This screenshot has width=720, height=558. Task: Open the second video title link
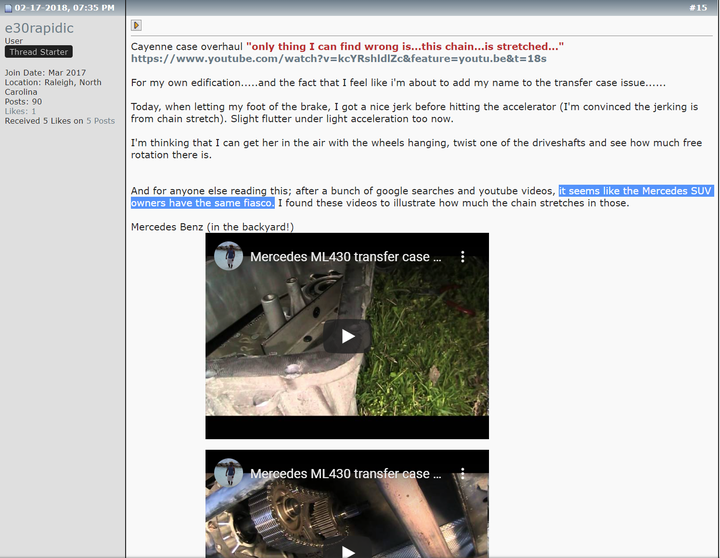pyautogui.click(x=345, y=473)
